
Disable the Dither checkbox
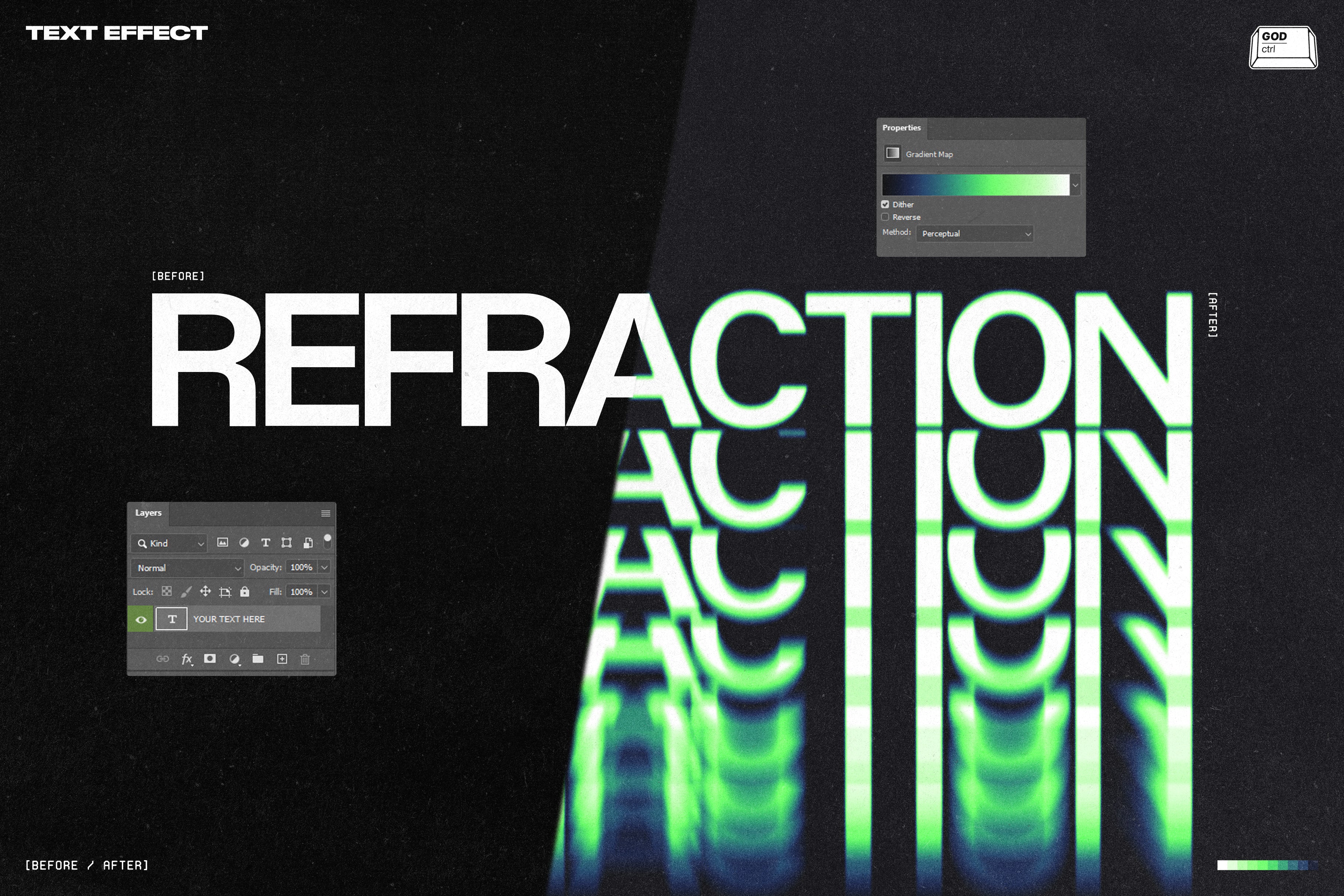[885, 204]
